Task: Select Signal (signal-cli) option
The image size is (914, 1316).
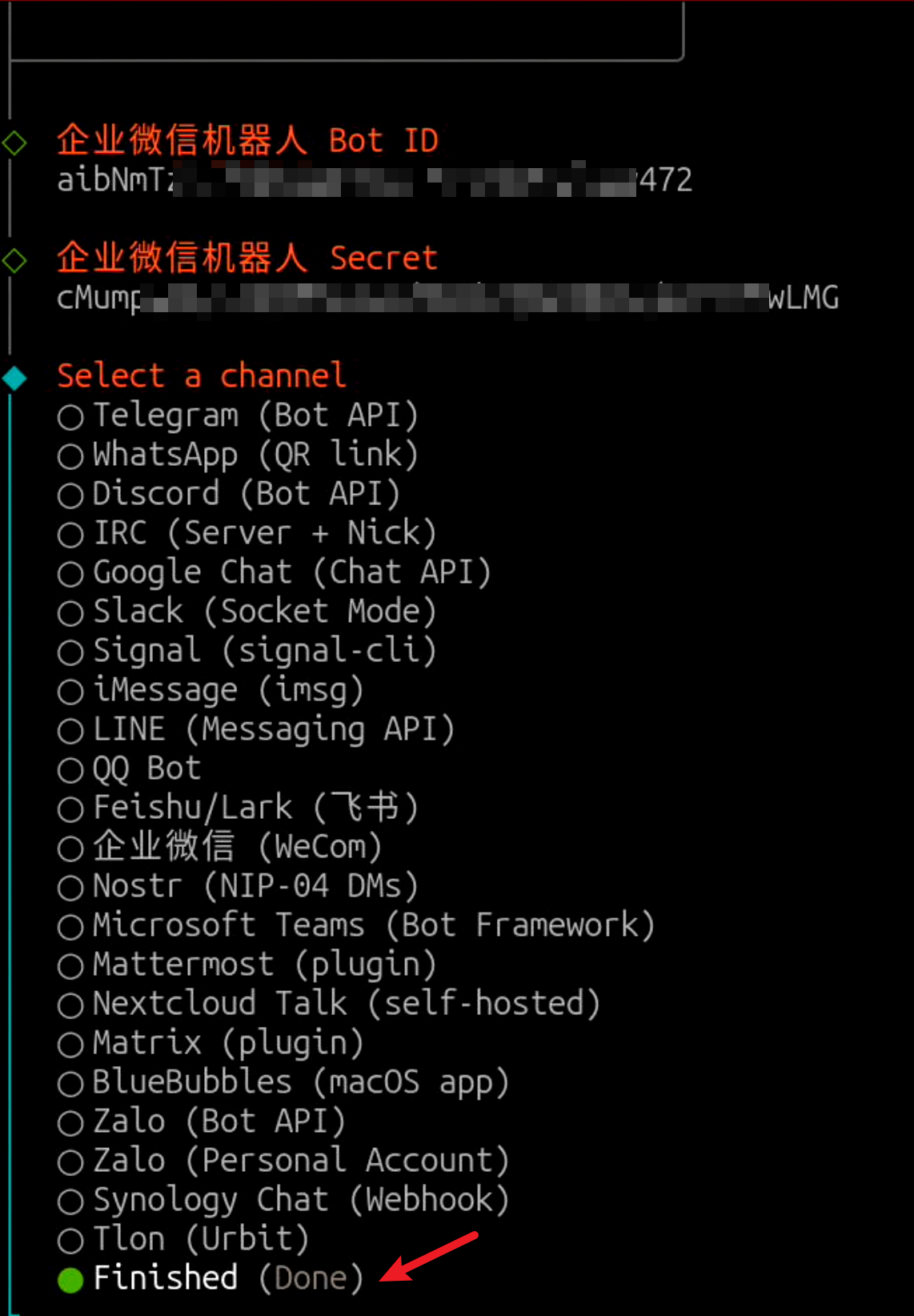Action: [70, 652]
